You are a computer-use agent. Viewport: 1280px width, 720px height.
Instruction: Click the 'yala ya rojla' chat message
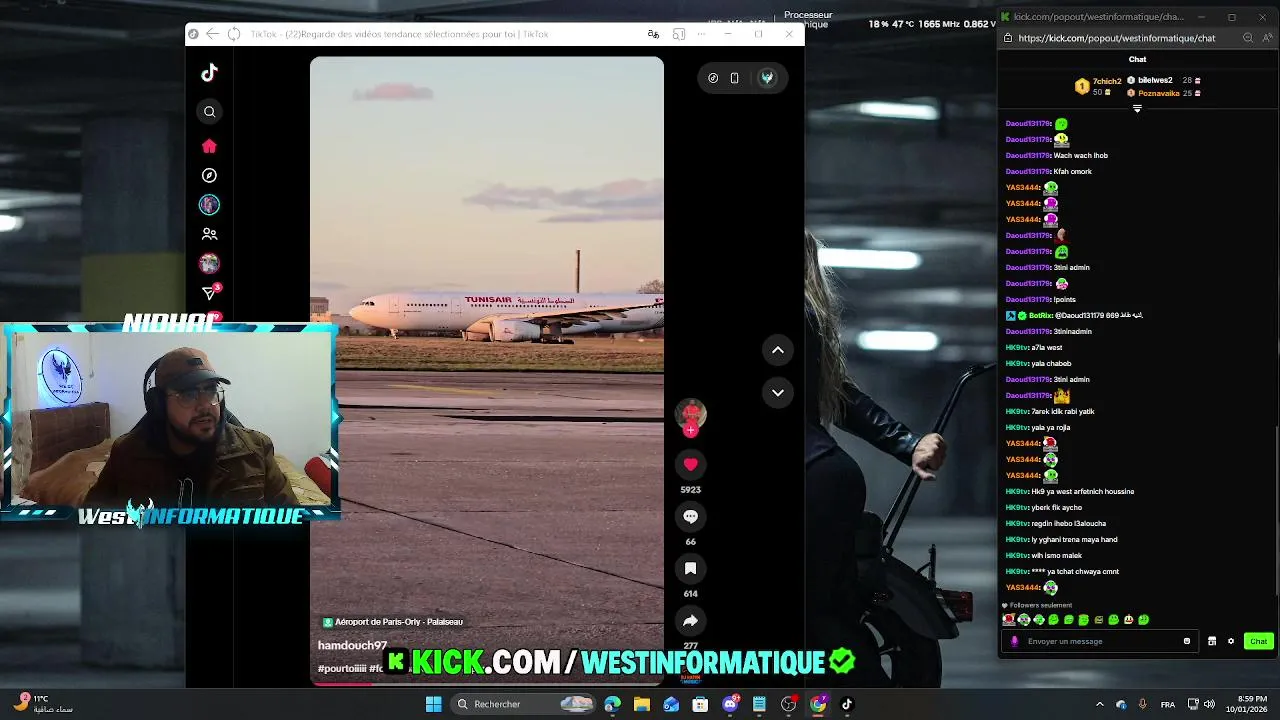tap(1050, 428)
